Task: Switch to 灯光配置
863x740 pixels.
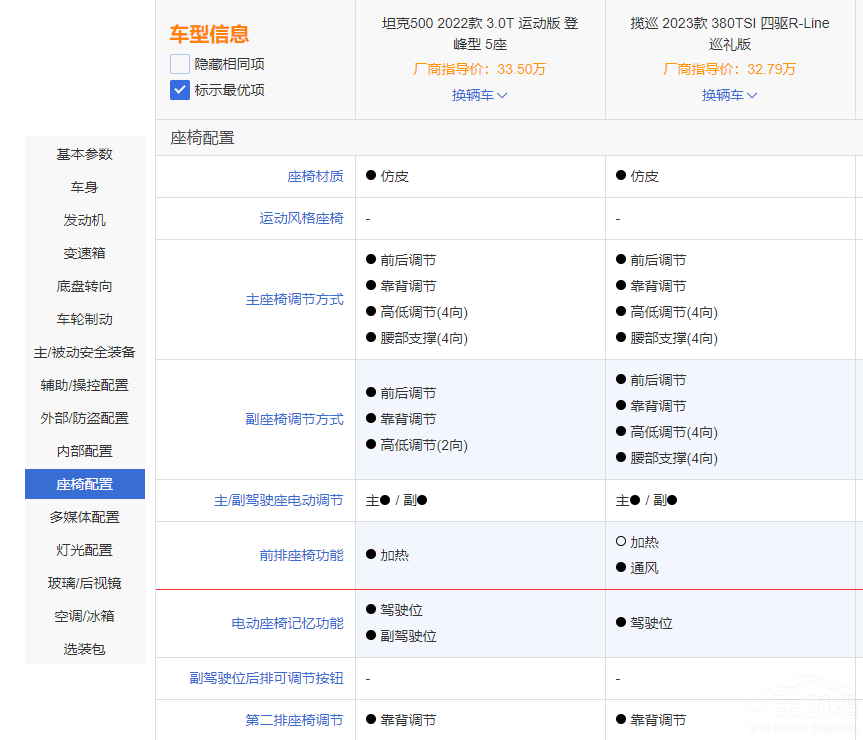Action: (85, 550)
